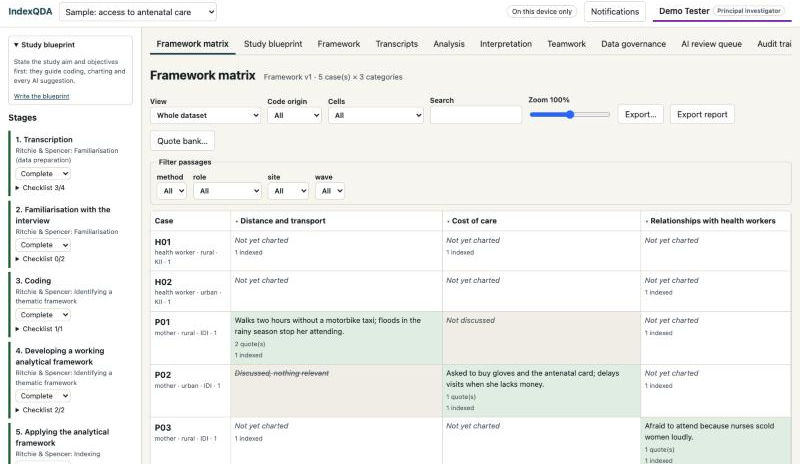Switch to the Framework matrix tab
This screenshot has height=464, width=800.
tap(192, 44)
